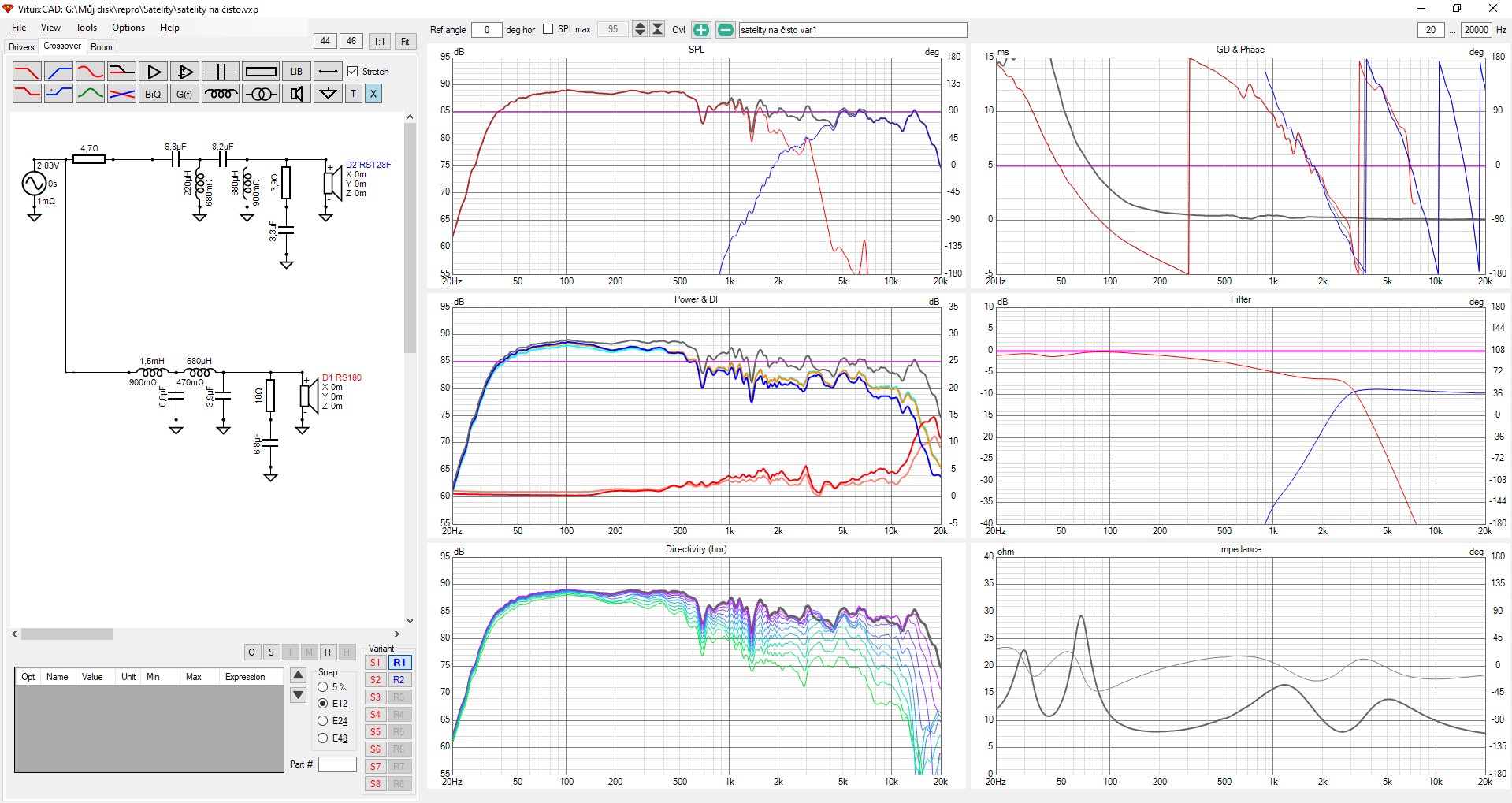The image size is (1512, 803).
Task: Toggle the O button above parameter table
Action: tap(251, 652)
